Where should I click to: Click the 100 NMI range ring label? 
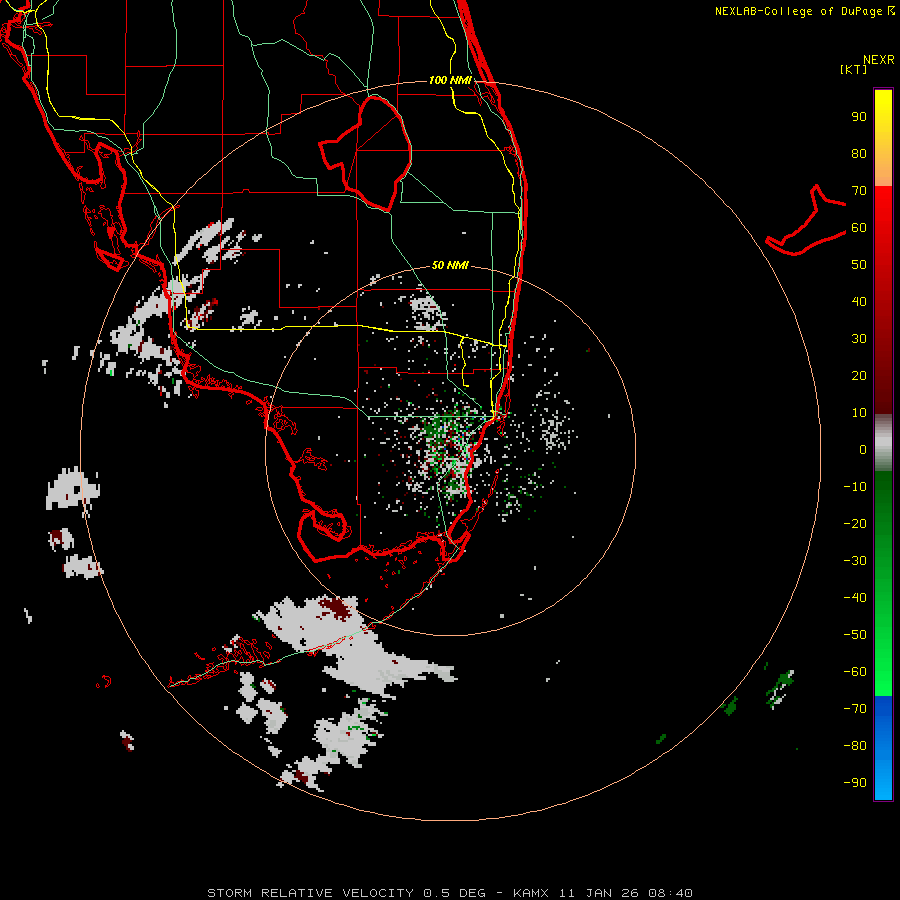point(450,80)
